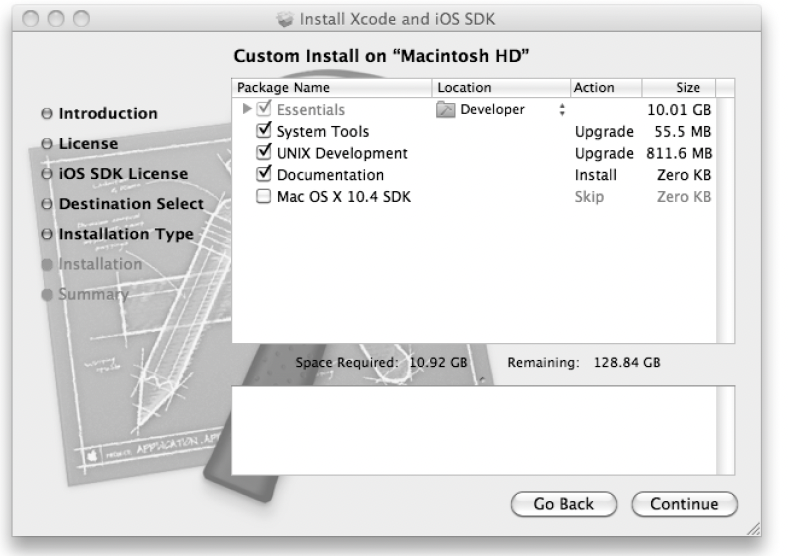Click the Action column header
788x556 pixels.
point(606,87)
